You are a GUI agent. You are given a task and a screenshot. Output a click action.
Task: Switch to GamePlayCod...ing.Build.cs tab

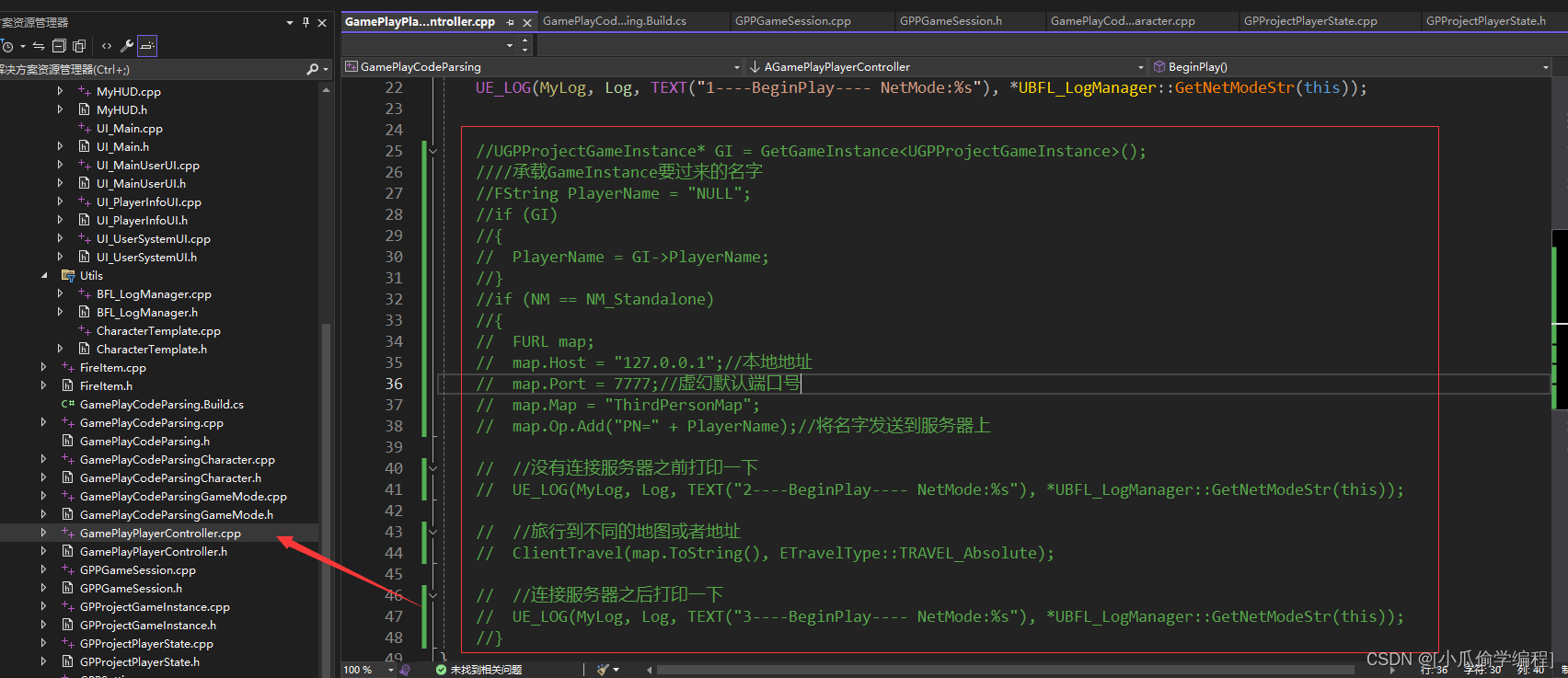click(615, 20)
